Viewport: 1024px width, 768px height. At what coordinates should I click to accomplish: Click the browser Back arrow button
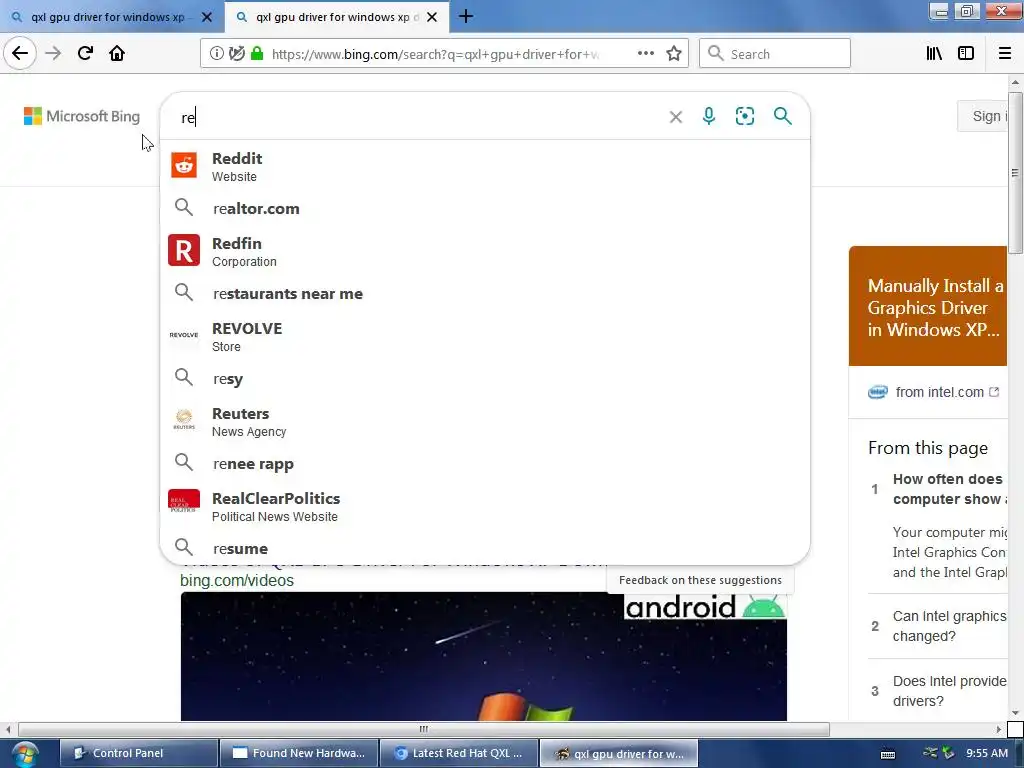pyautogui.click(x=20, y=54)
